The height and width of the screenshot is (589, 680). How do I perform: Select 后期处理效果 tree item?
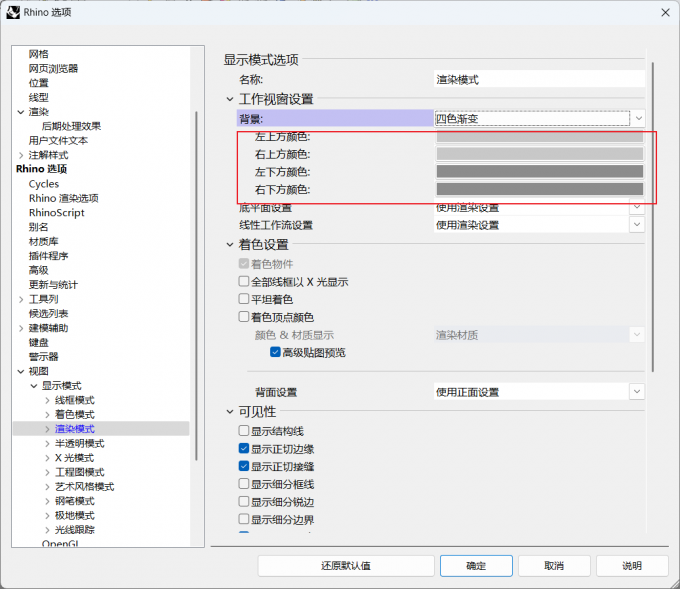click(x=71, y=126)
